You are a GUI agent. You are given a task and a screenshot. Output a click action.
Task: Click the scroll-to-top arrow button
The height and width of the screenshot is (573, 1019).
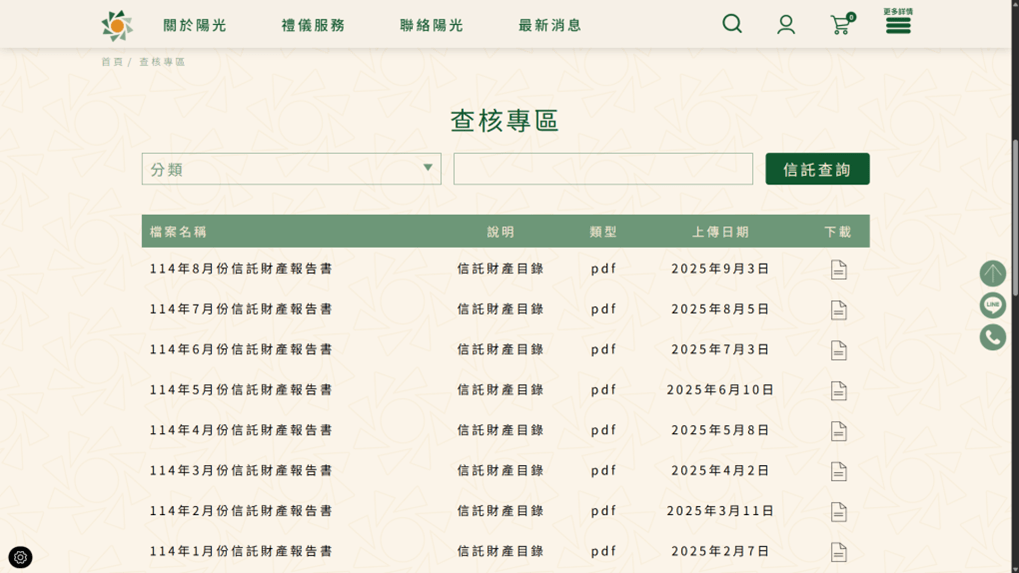point(992,273)
